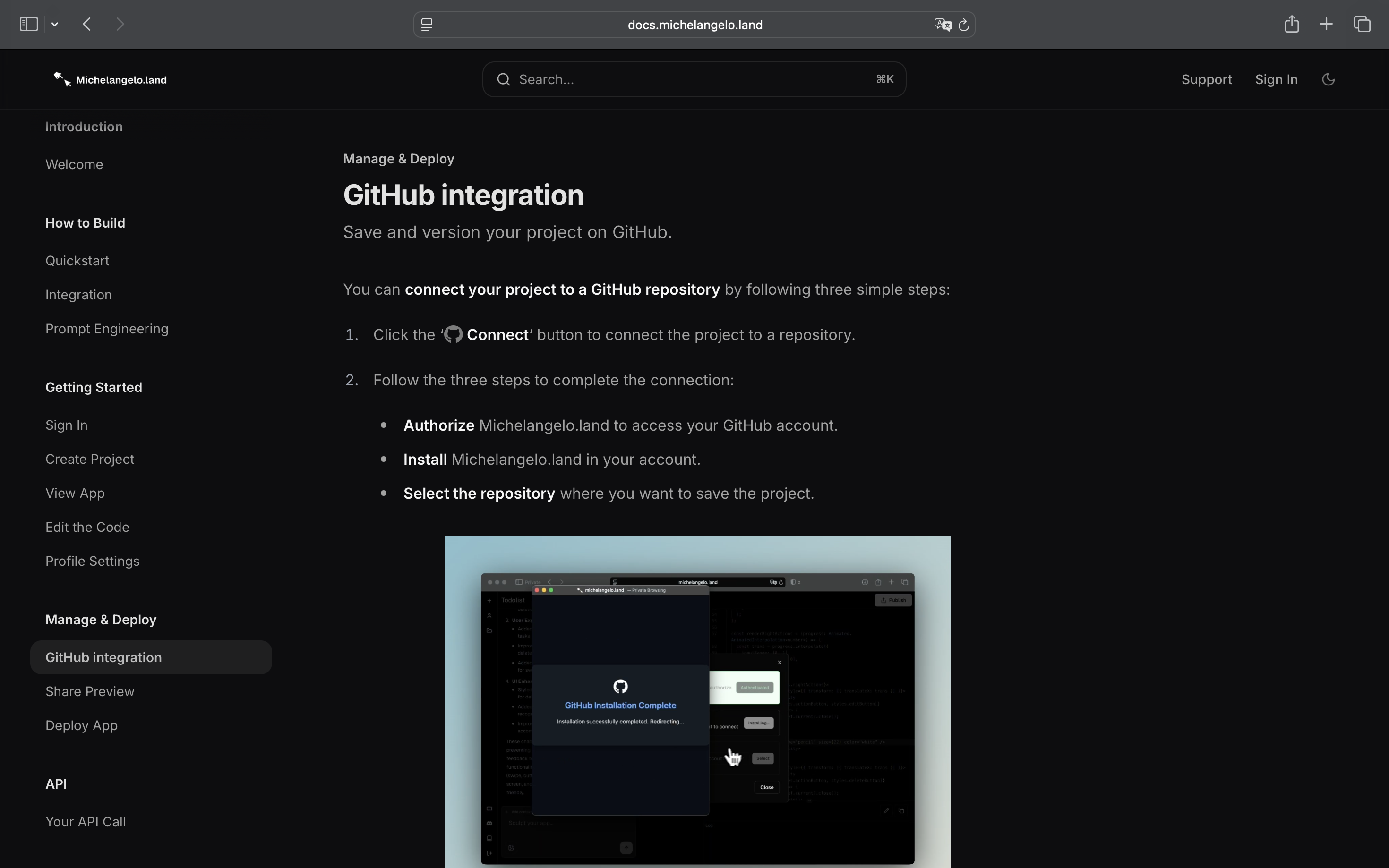Click the Michelangelo.land logo

[x=110, y=80]
